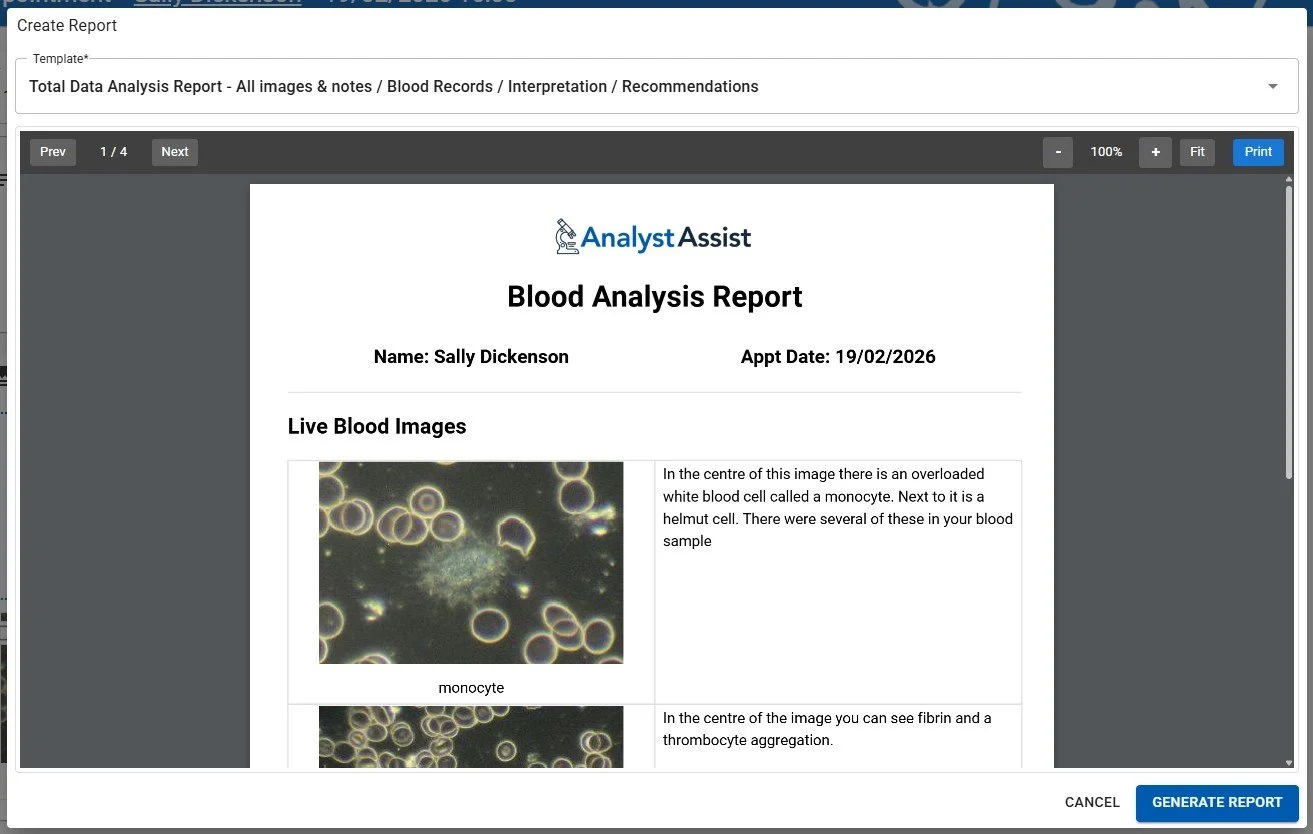Click 'Appt Date: 19/02/2026' text
The image size is (1313, 834).
click(838, 357)
